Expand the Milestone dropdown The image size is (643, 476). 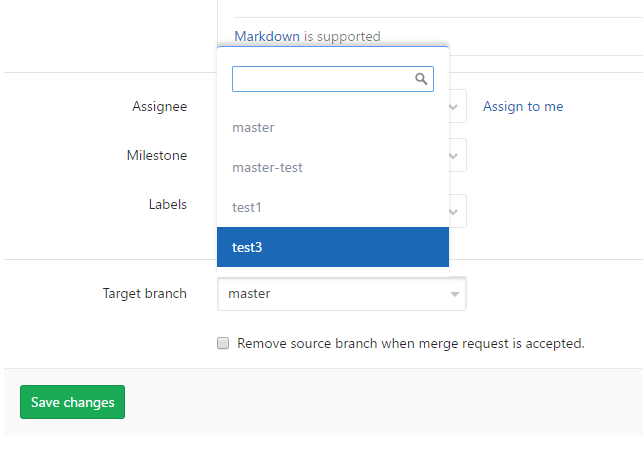click(457, 155)
